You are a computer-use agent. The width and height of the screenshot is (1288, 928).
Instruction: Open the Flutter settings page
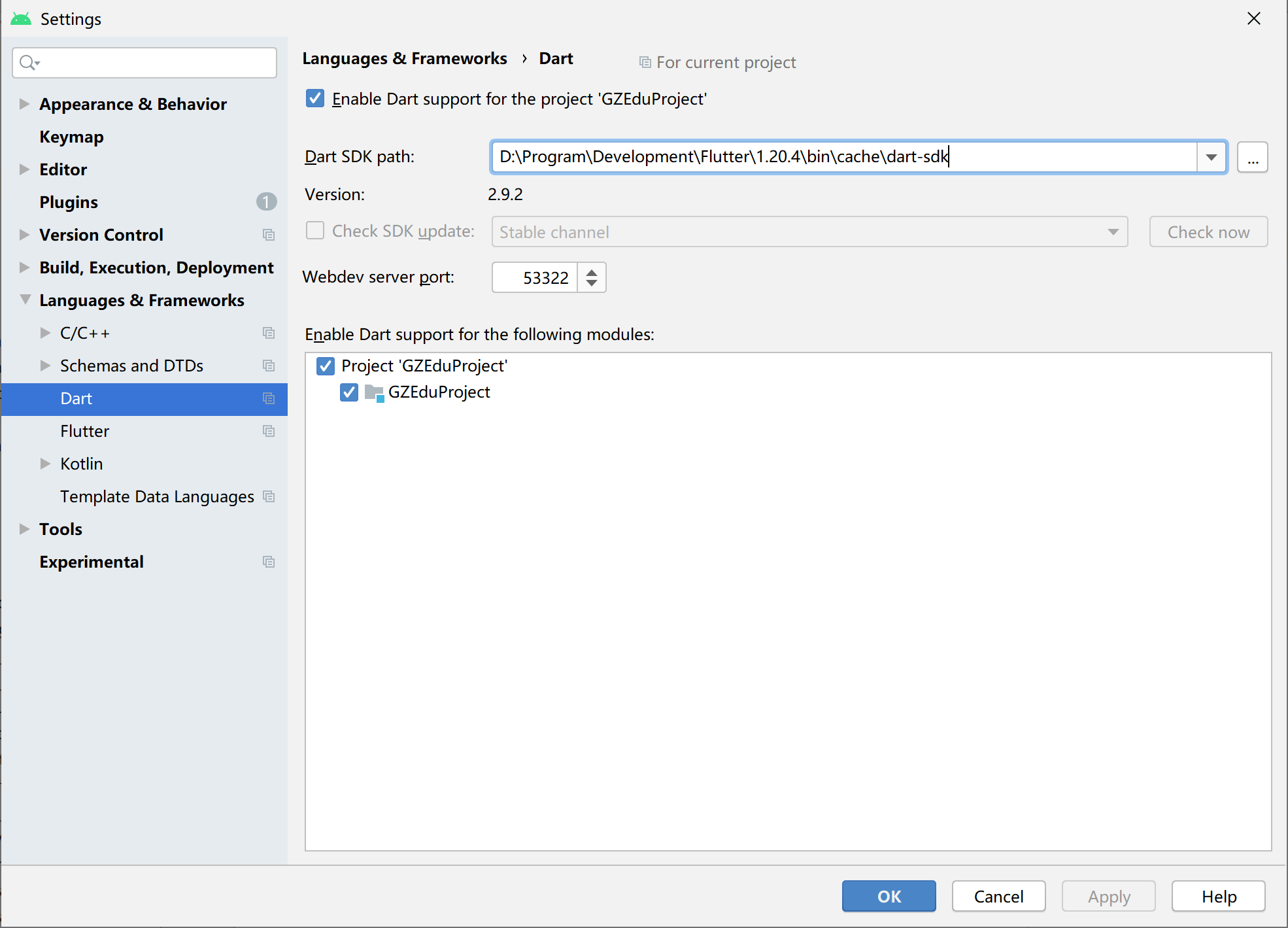(84, 431)
